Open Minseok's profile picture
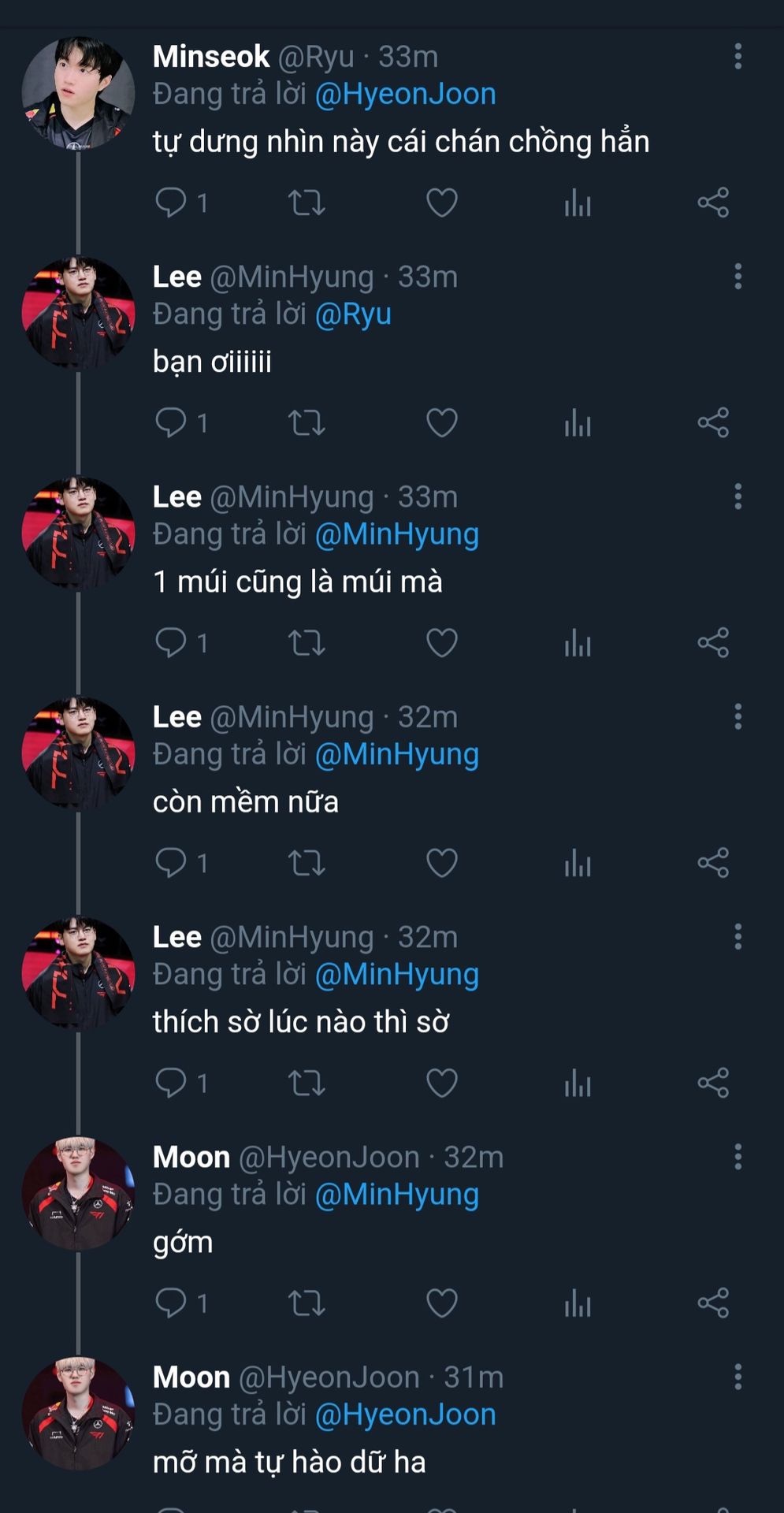 (78, 93)
